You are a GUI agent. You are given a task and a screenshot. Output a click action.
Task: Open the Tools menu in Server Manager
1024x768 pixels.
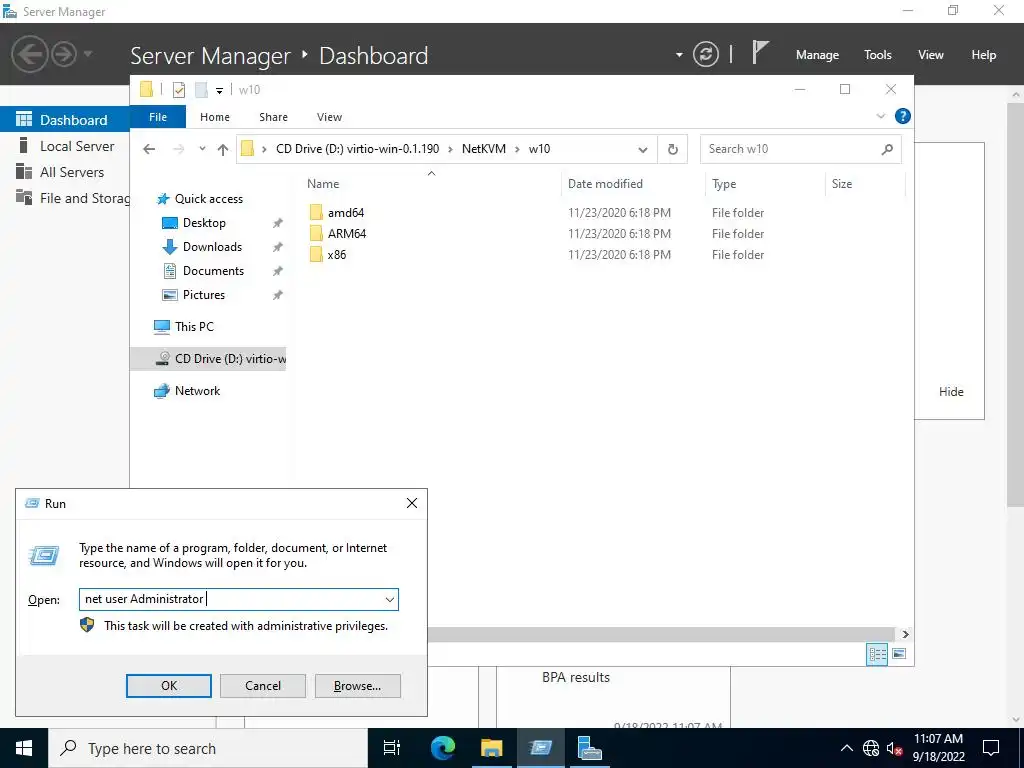pos(878,55)
